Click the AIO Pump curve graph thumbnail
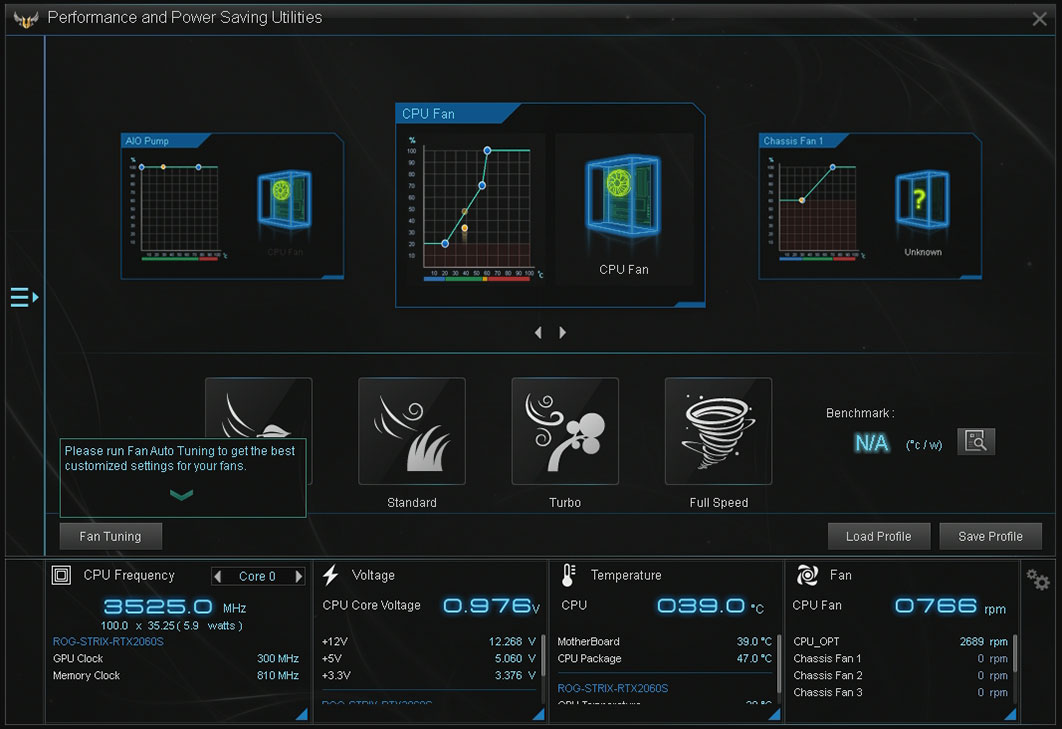Image resolution: width=1062 pixels, height=729 pixels. (177, 208)
